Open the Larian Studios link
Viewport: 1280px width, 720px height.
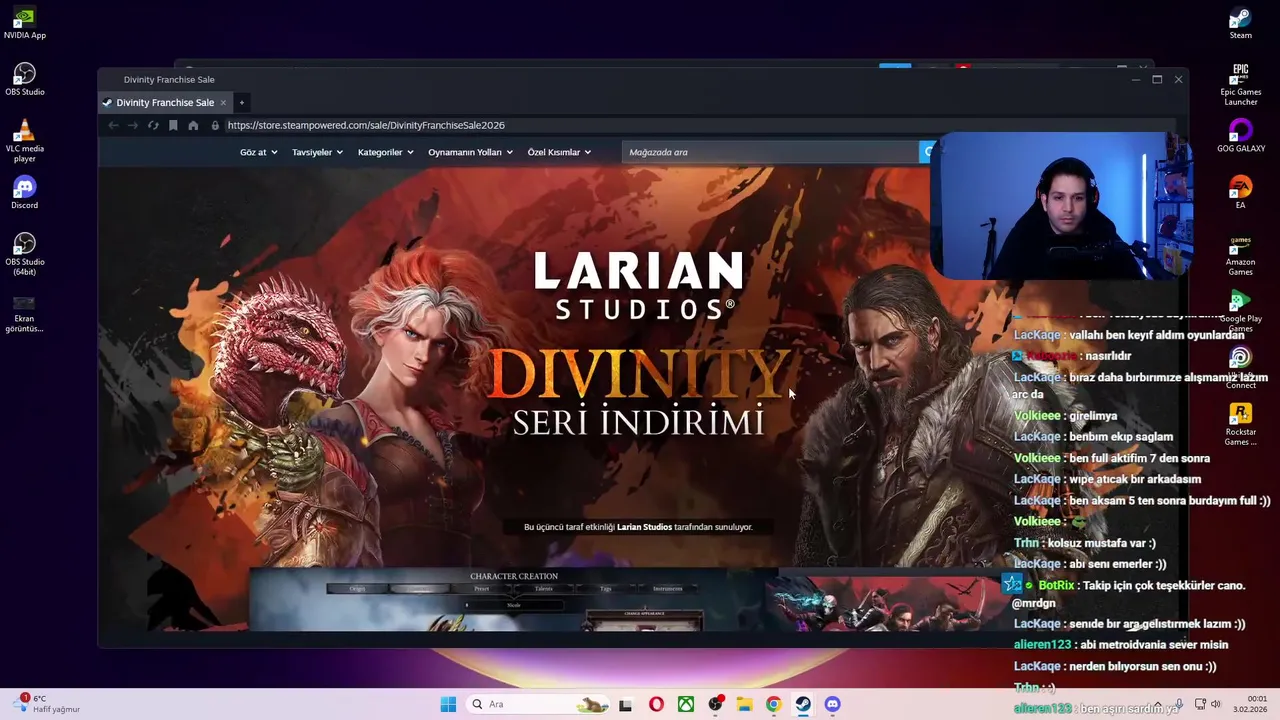(644, 527)
